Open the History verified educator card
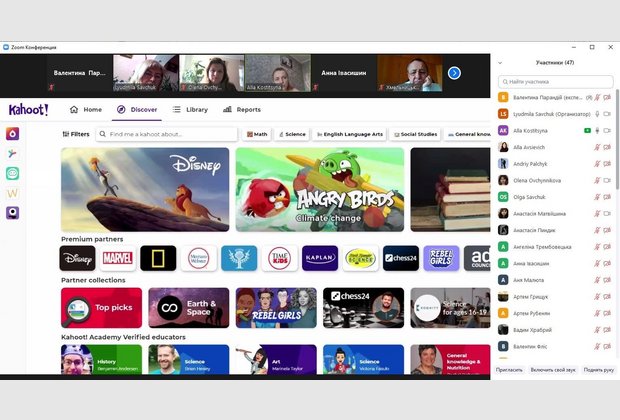 coord(101,359)
